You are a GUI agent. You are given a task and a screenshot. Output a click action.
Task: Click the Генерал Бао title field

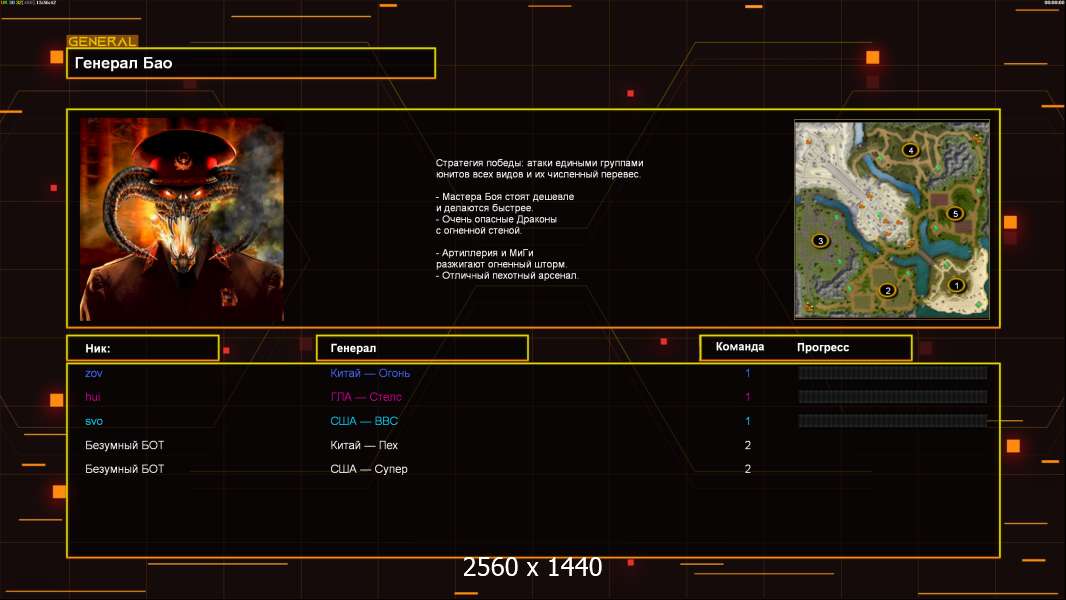tap(251, 63)
